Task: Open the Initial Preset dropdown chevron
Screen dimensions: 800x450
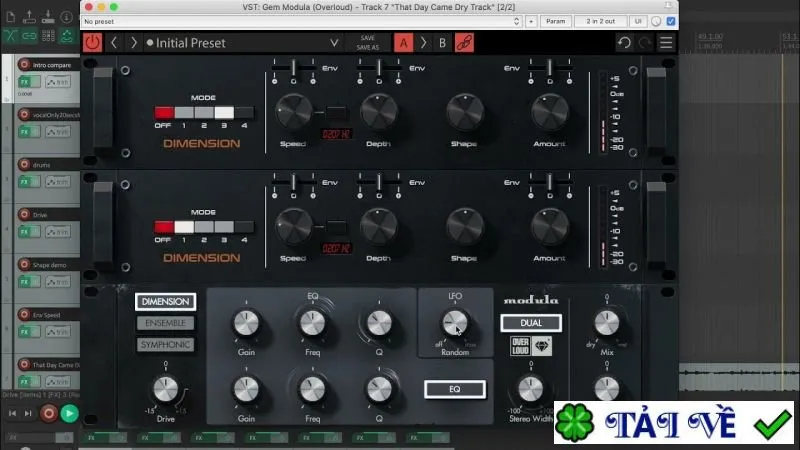Action: pyautogui.click(x=334, y=43)
